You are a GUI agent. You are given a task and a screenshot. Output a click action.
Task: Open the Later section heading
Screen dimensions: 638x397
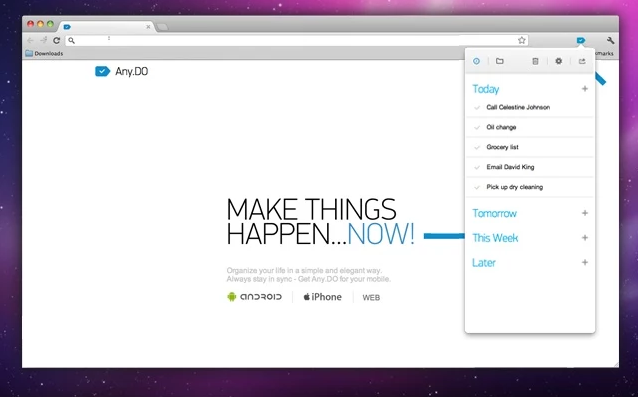(x=484, y=263)
